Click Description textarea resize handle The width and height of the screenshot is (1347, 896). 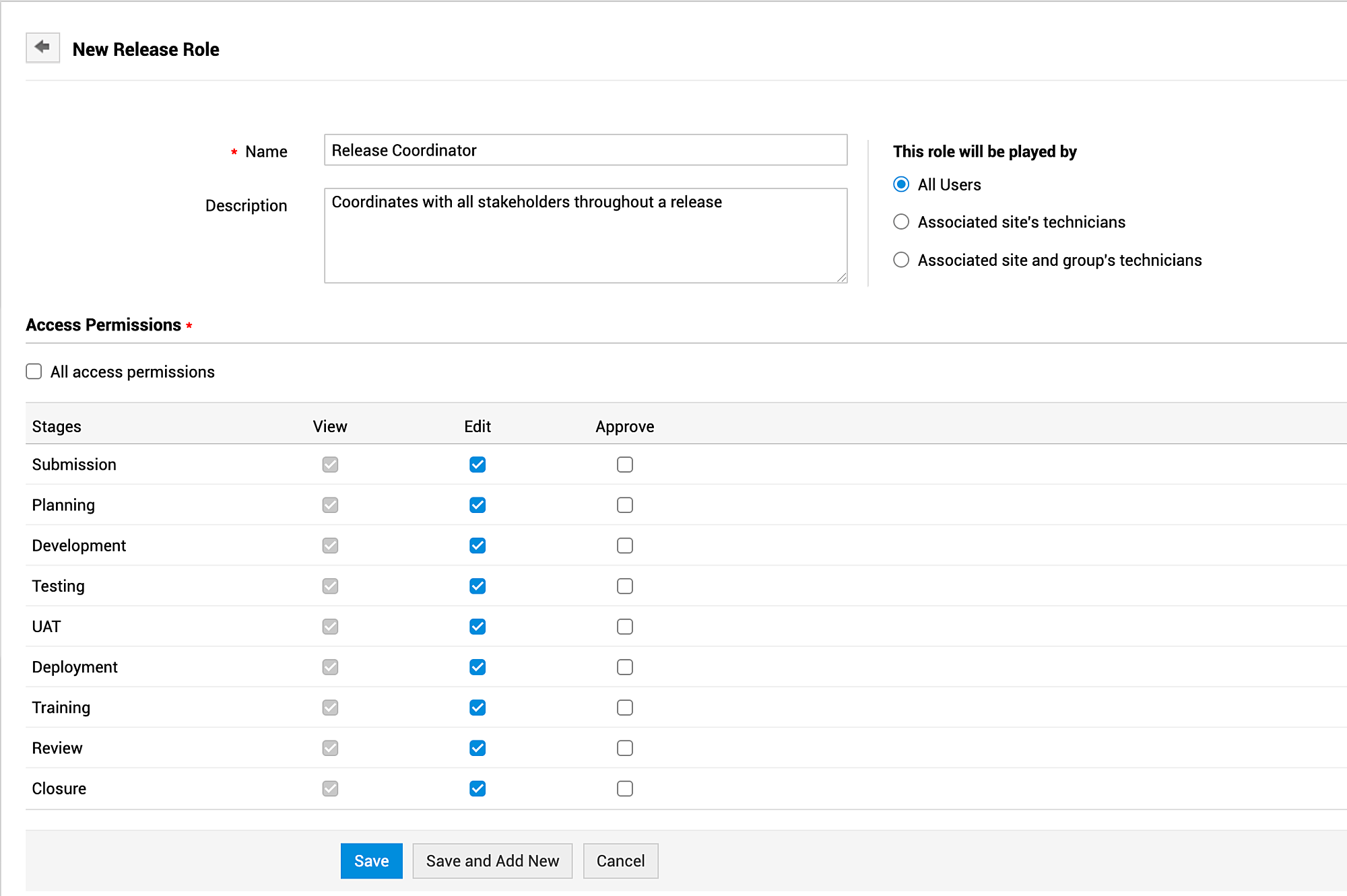point(842,277)
